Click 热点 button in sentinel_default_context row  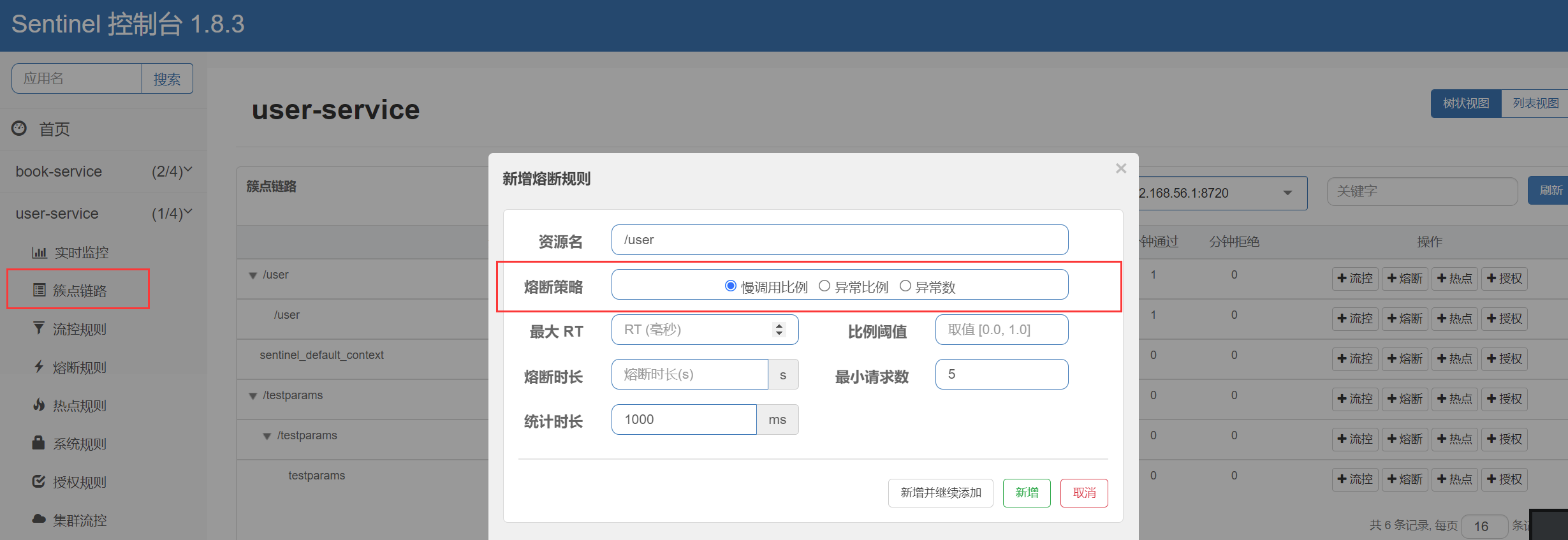[x=1454, y=359]
